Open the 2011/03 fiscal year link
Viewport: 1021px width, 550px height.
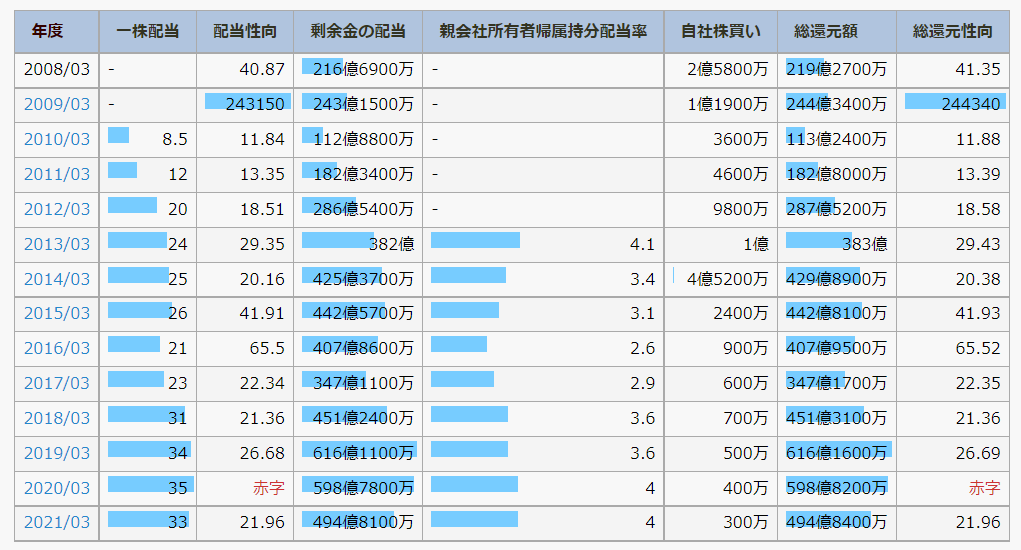click(57, 174)
